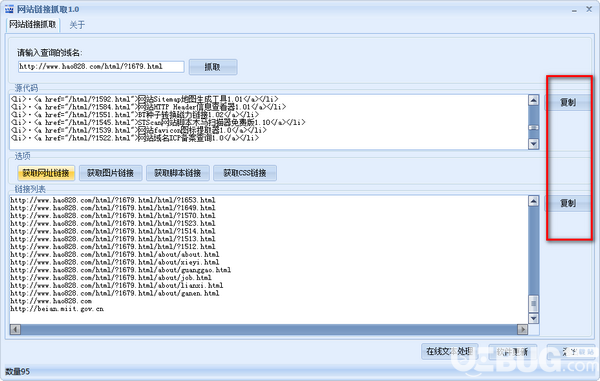Select the link ending in ?1523.html
Screen dimensions: 600x381
113,223
